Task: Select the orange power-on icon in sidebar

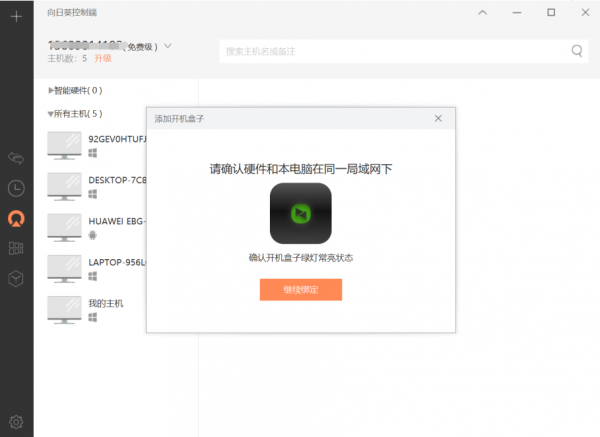Action: pyautogui.click(x=16, y=218)
